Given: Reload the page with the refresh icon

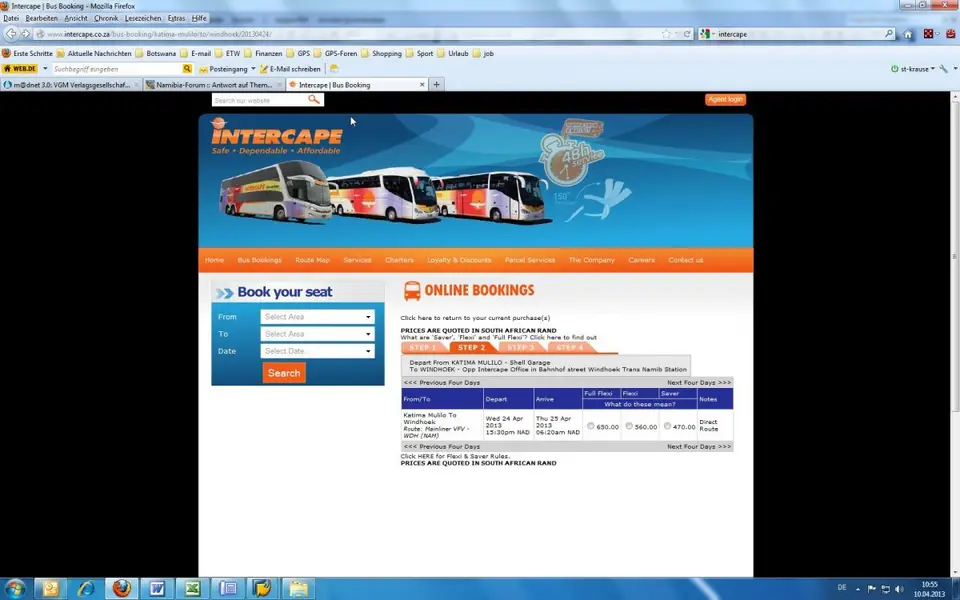Looking at the screenshot, I should point(687,34).
